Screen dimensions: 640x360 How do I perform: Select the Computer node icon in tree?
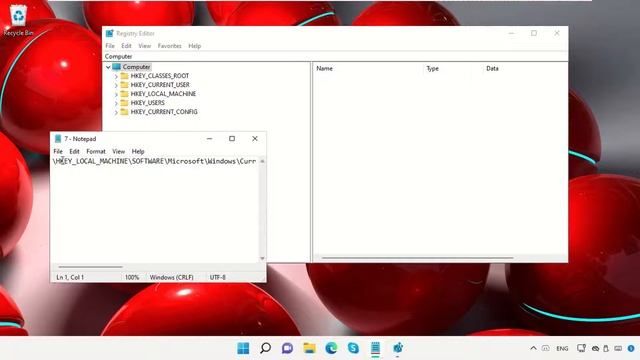pyautogui.click(x=117, y=67)
